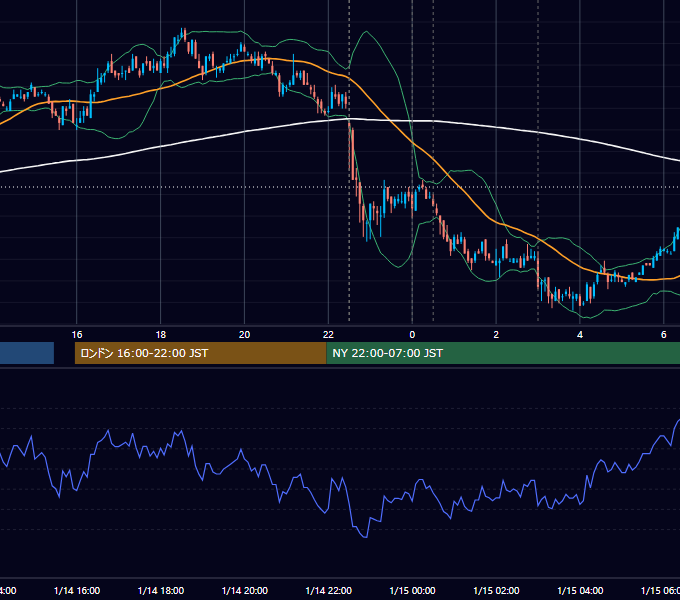Click the 6 hour label on chart axis
Viewport: 680px width, 600px height.
(x=664, y=335)
